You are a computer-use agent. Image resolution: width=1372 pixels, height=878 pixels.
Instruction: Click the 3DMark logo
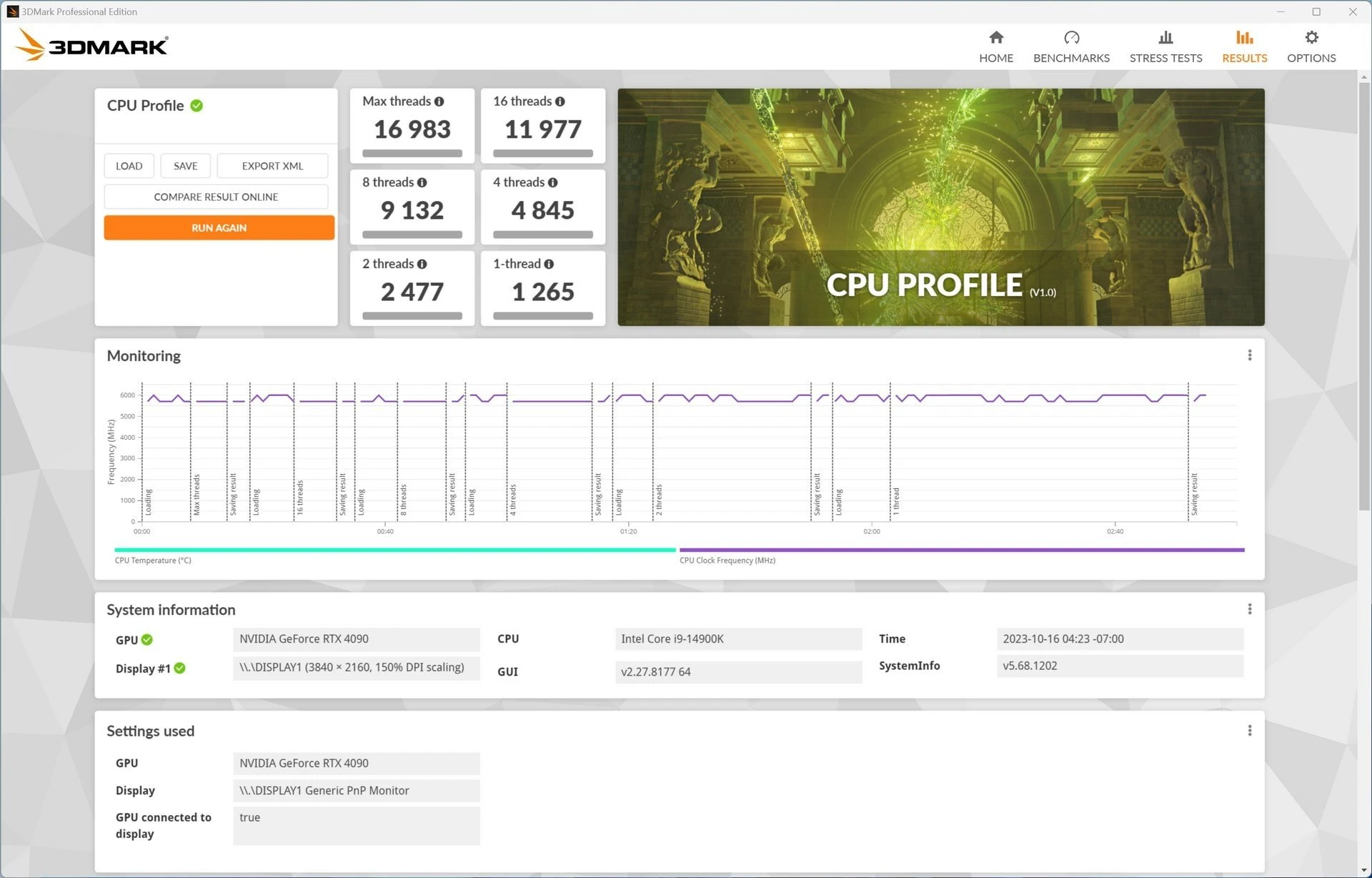(91, 44)
